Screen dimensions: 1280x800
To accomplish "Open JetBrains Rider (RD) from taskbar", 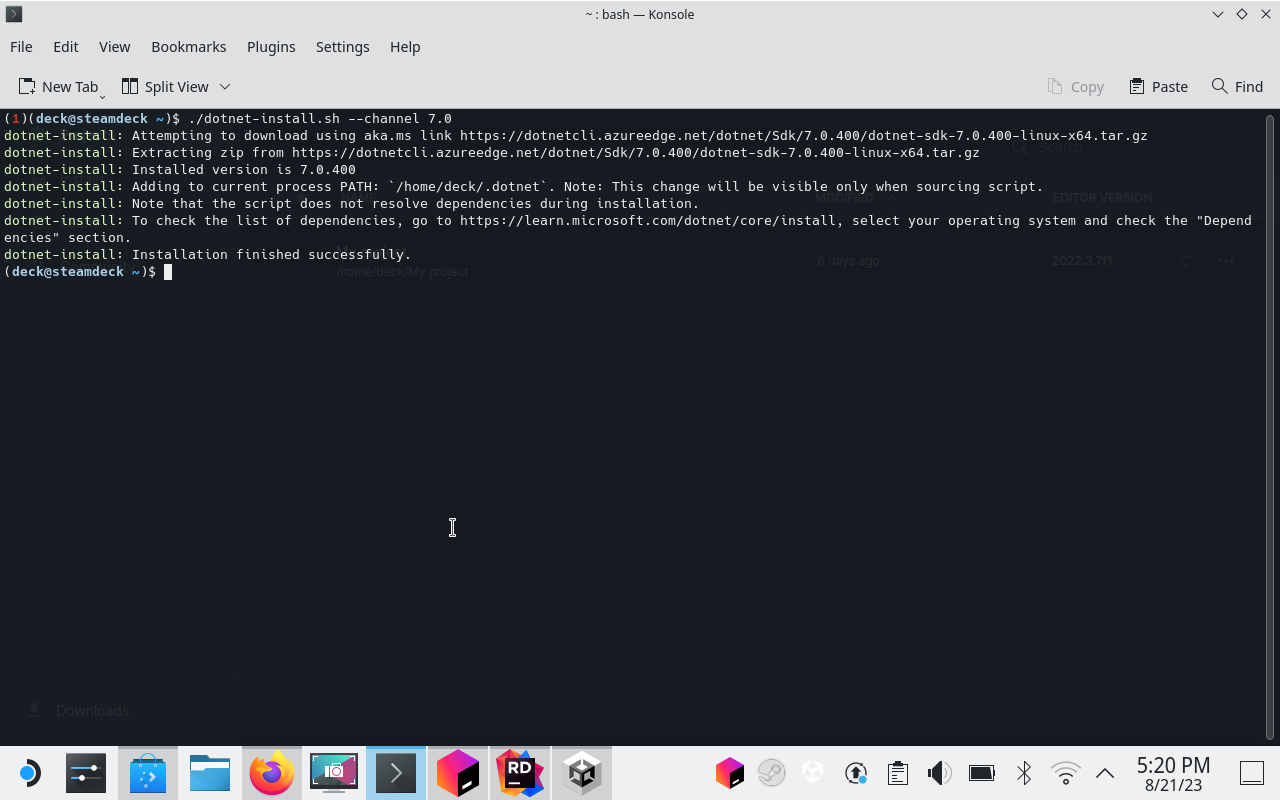I will pyautogui.click(x=520, y=773).
